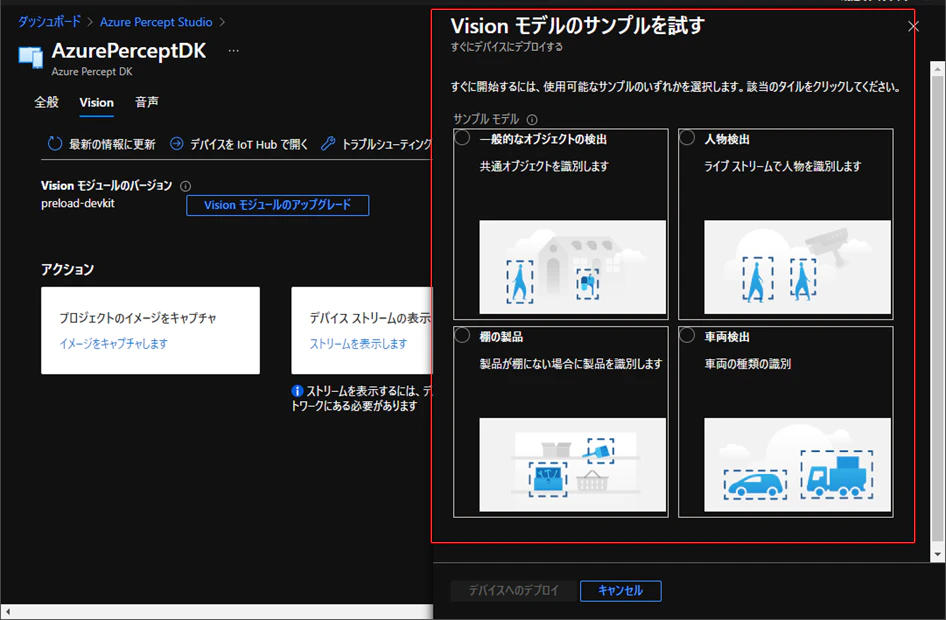Screen dimensions: 946x620
Task: Click the AzurePerceptDK device icon
Action: pos(31,56)
